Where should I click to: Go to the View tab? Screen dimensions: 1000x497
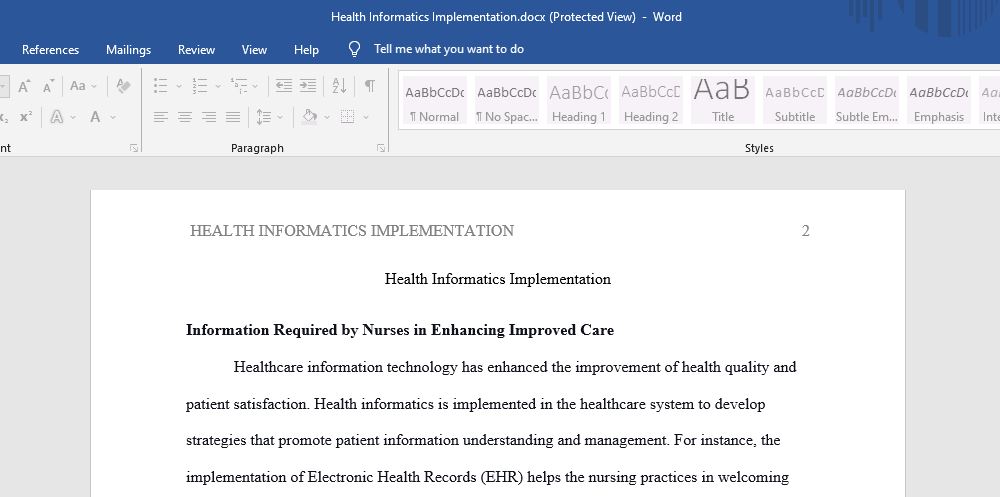coord(254,50)
